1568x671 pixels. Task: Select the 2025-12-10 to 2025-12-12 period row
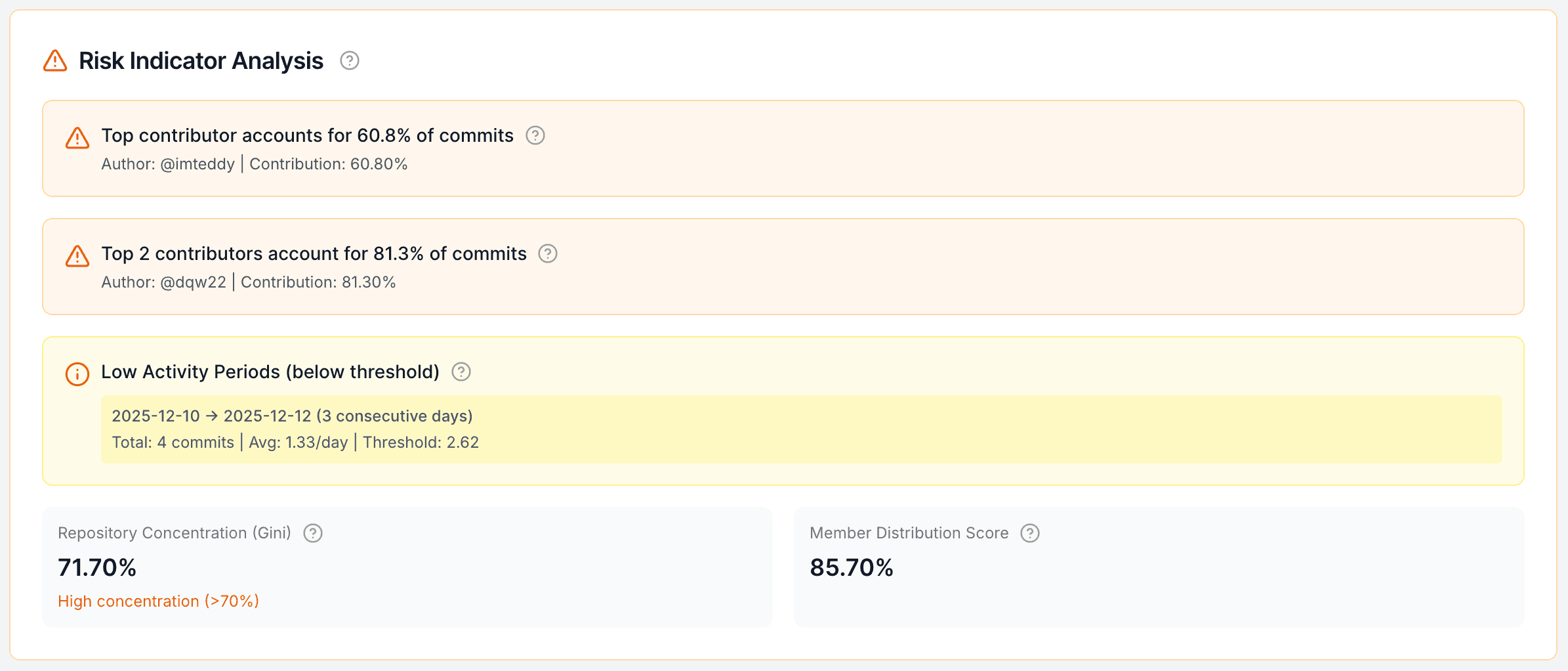click(x=292, y=416)
